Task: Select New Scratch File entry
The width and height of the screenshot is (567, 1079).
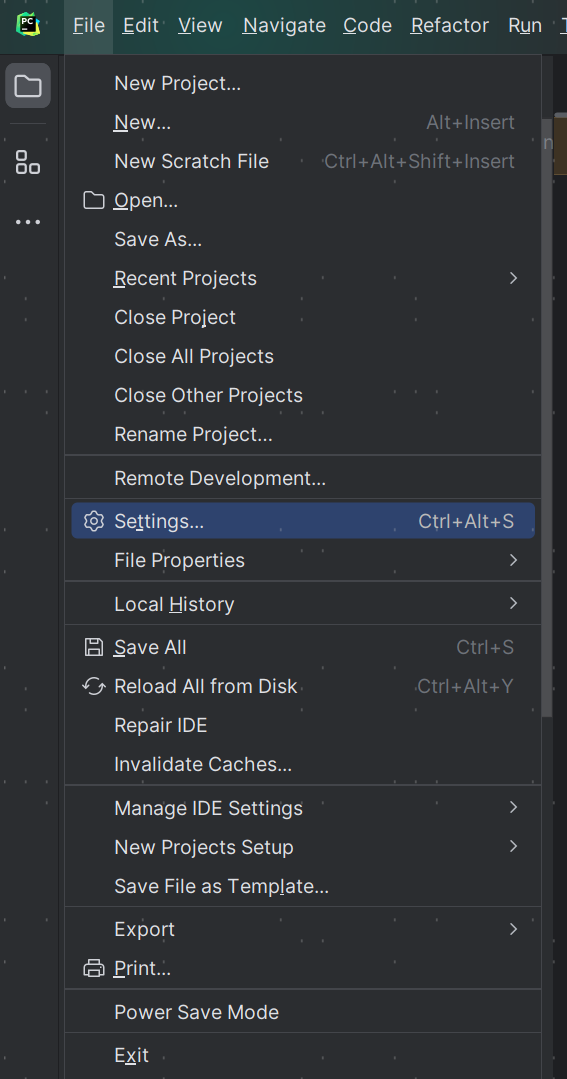Action: (303, 162)
